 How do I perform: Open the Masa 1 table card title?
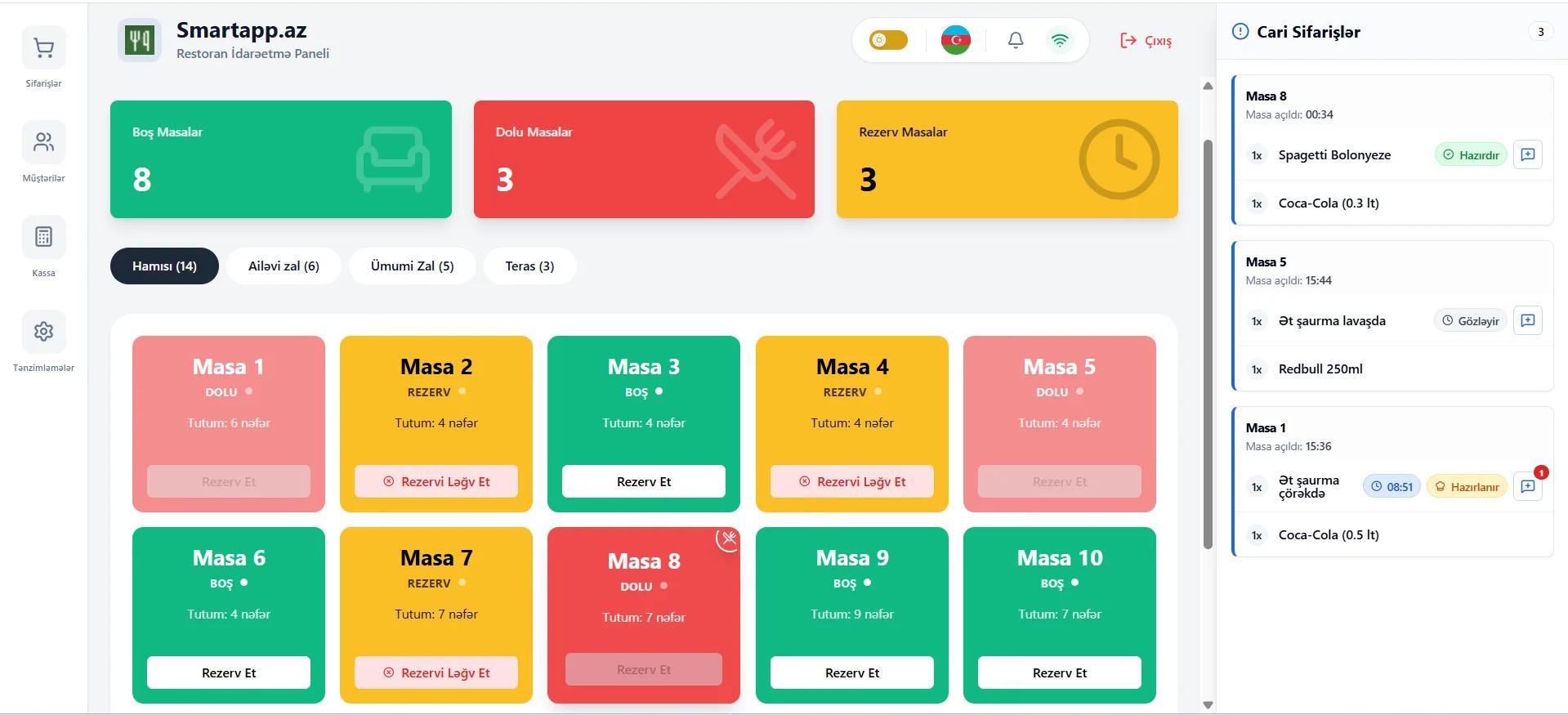229,367
